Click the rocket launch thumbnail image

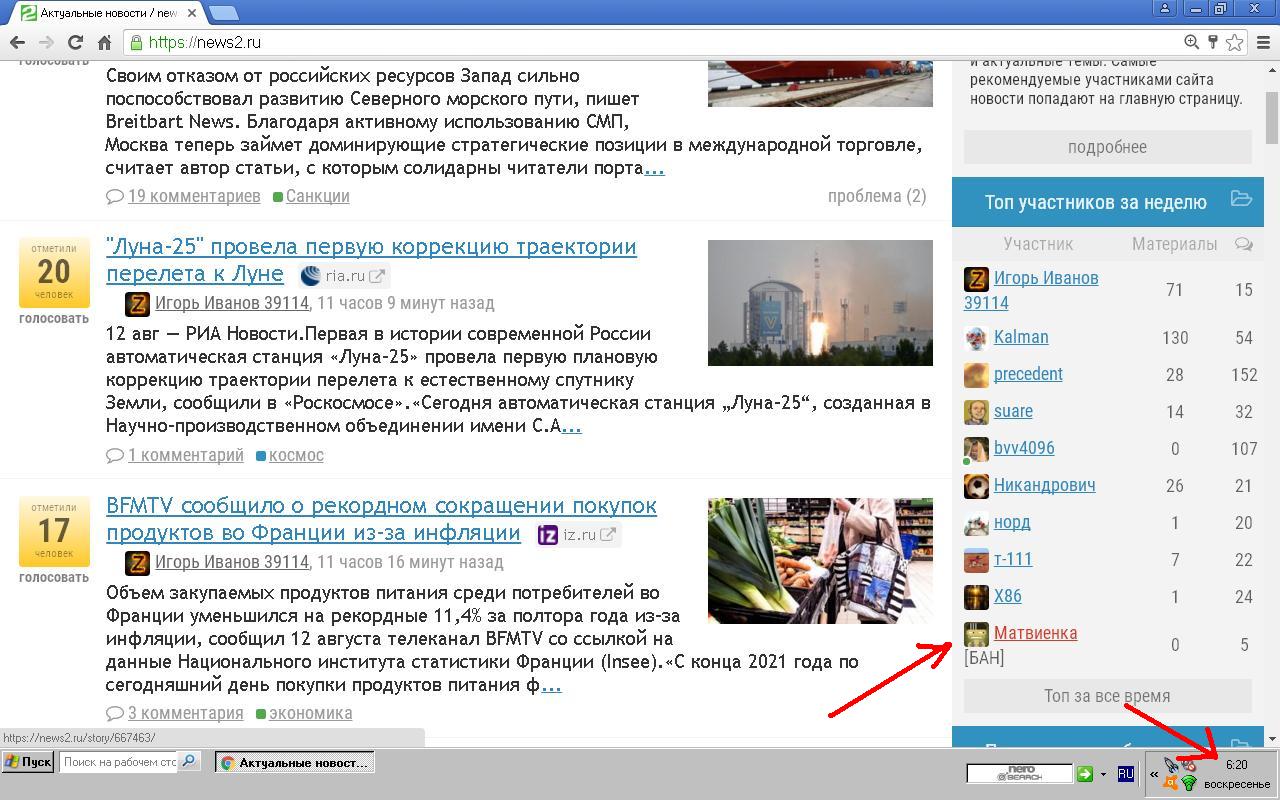click(820, 302)
